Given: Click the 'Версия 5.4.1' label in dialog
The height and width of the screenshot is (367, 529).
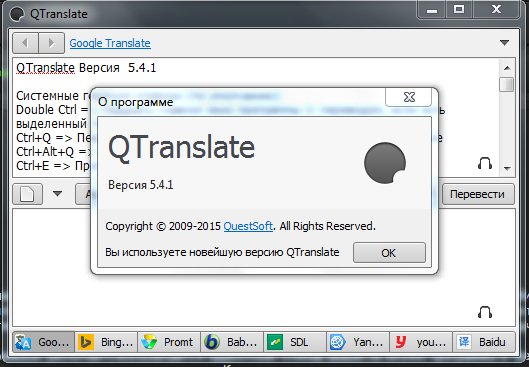Looking at the screenshot, I should point(140,185).
